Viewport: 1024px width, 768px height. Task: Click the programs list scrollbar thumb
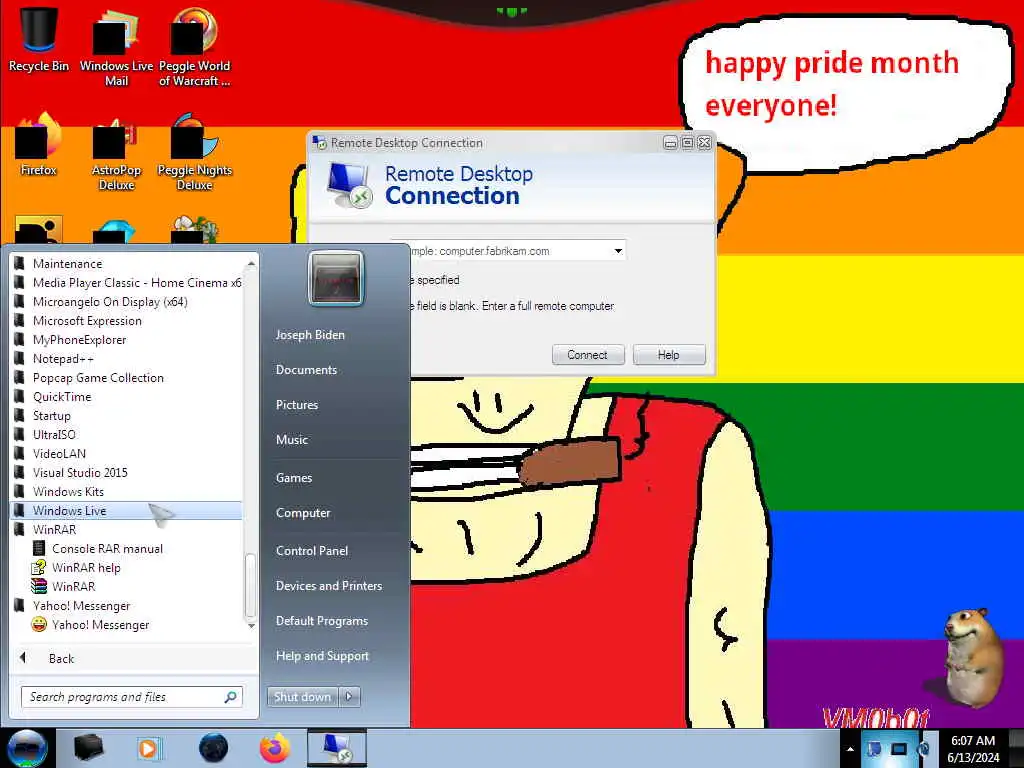point(250,586)
